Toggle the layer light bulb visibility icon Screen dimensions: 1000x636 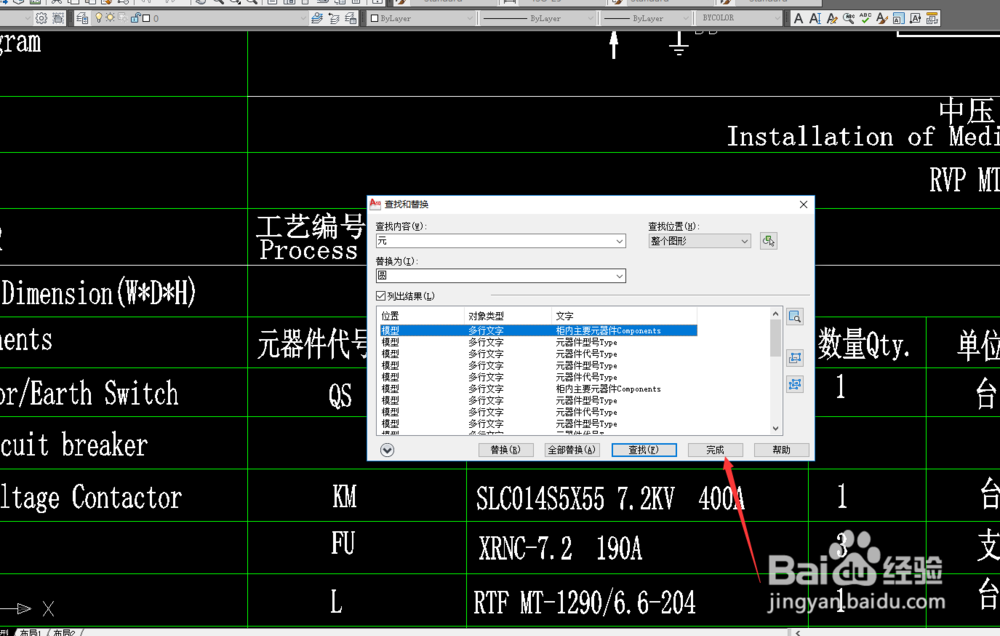click(x=99, y=18)
